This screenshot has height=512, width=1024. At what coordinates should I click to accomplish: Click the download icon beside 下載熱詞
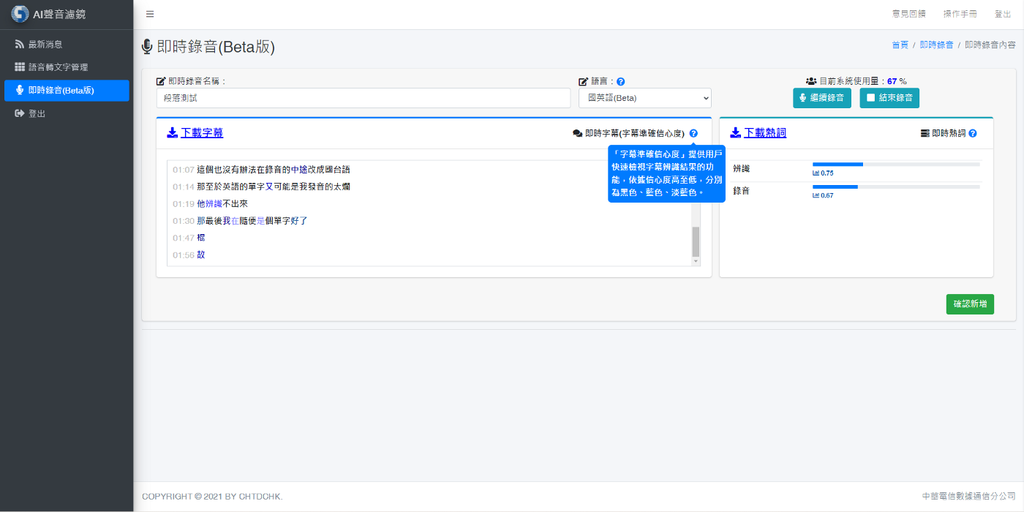pyautogui.click(x=735, y=133)
